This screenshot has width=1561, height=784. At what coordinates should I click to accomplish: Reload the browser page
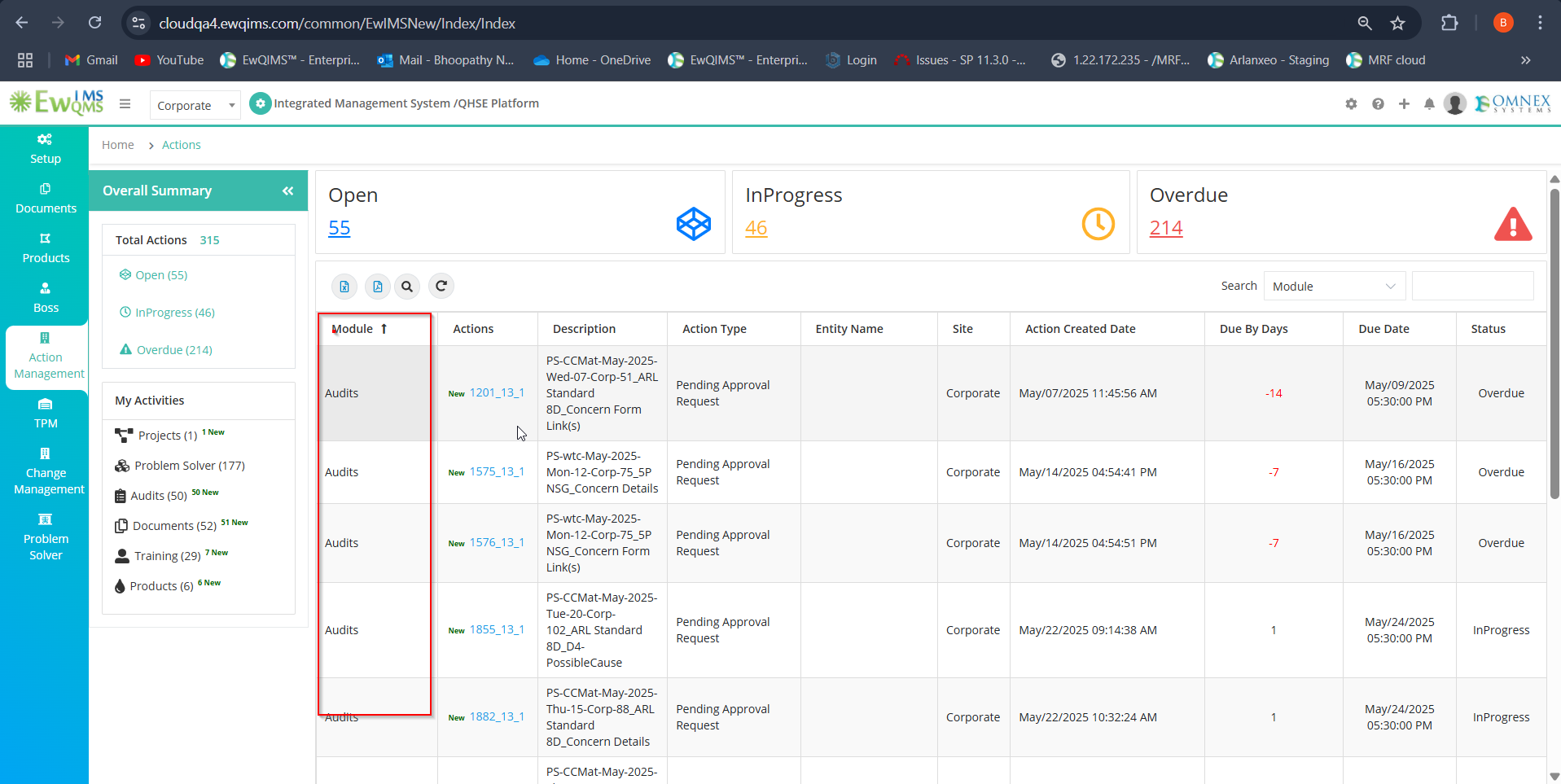pyautogui.click(x=94, y=23)
